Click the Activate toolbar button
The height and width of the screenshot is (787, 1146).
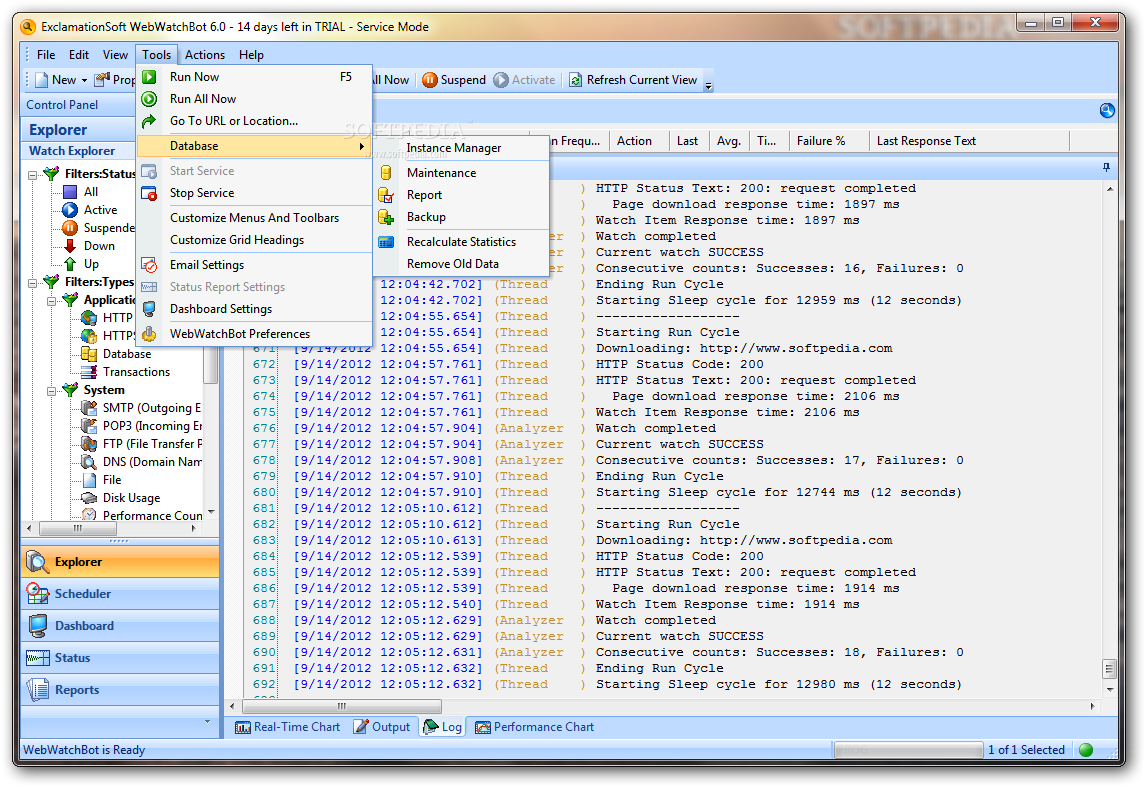[525, 80]
